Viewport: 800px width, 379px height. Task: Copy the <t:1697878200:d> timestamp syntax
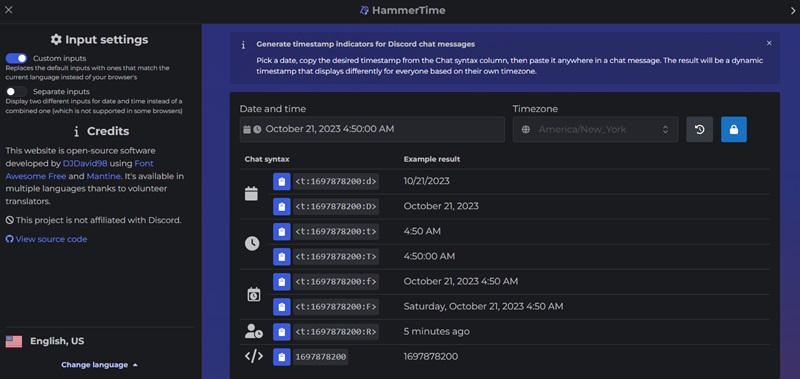(282, 182)
